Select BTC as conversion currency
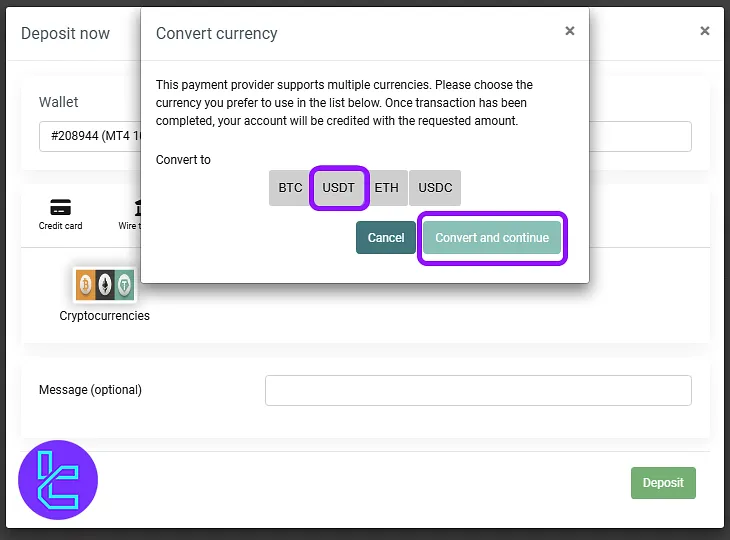Image resolution: width=730 pixels, height=540 pixels. pyautogui.click(x=289, y=188)
